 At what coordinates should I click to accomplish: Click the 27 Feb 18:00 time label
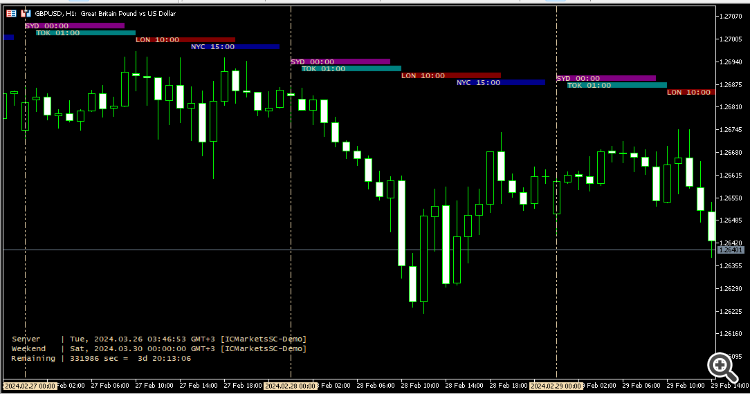[243, 385]
